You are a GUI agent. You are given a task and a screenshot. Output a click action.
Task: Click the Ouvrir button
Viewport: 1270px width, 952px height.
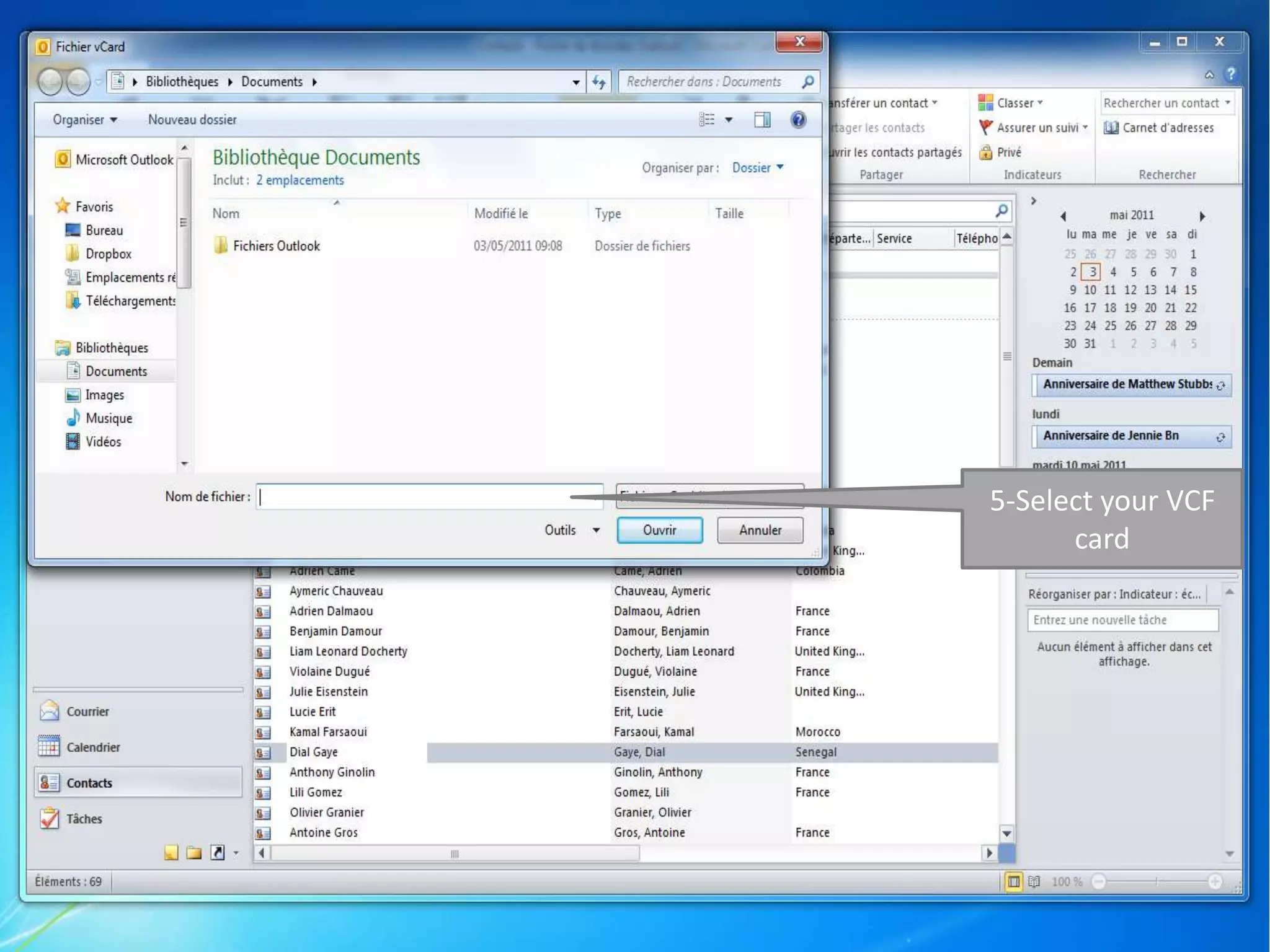659,530
